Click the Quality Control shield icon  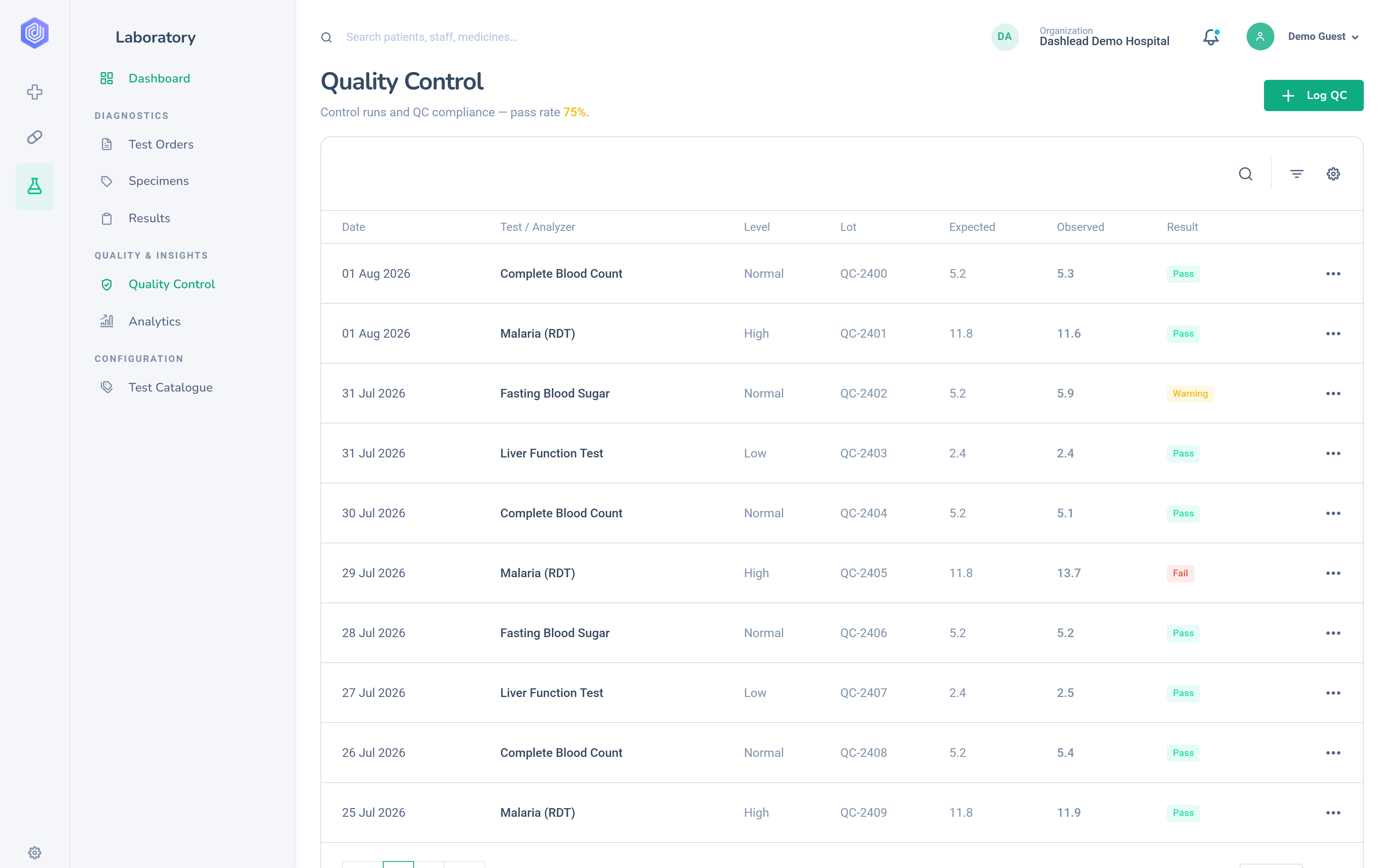(x=107, y=284)
